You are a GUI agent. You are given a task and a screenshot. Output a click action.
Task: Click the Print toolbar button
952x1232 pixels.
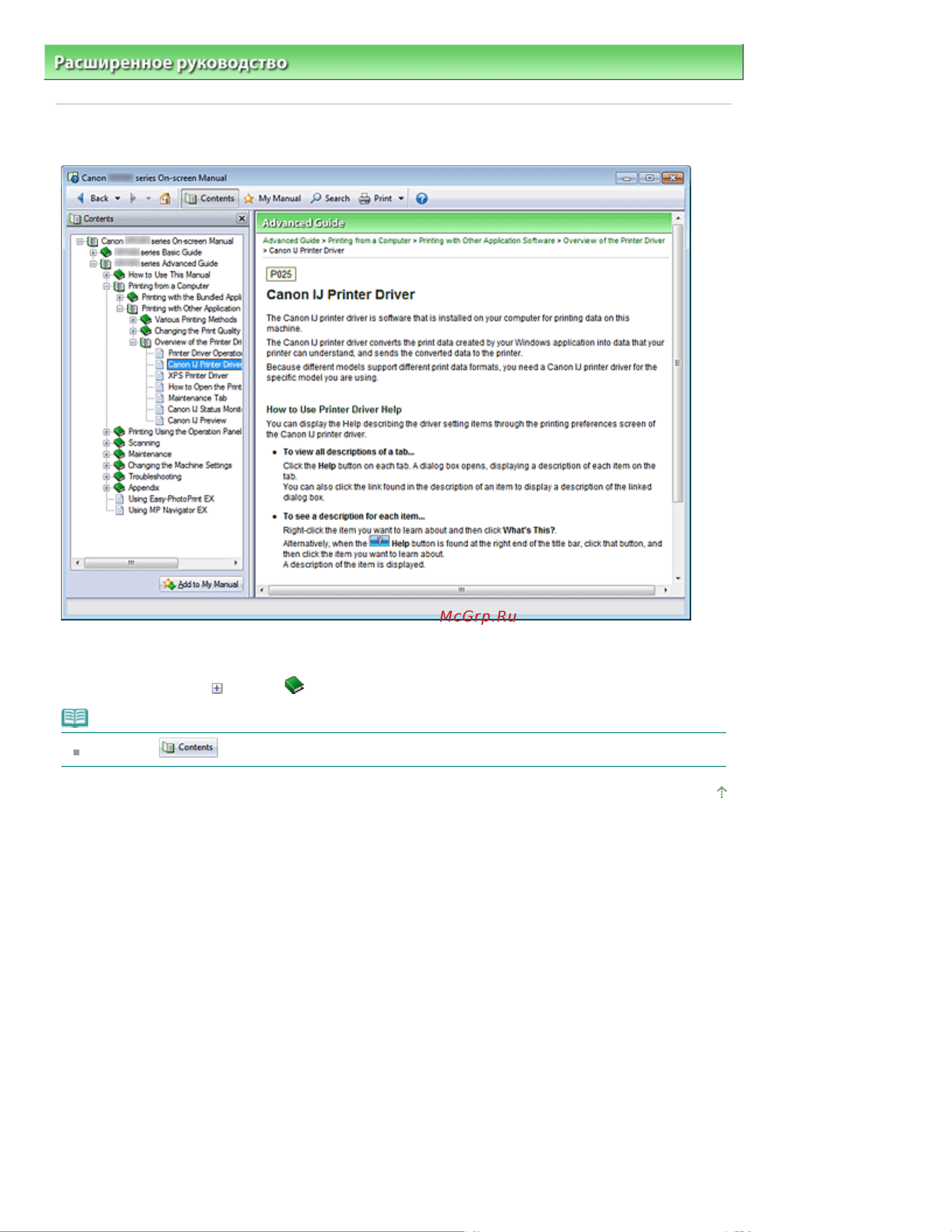[376, 199]
